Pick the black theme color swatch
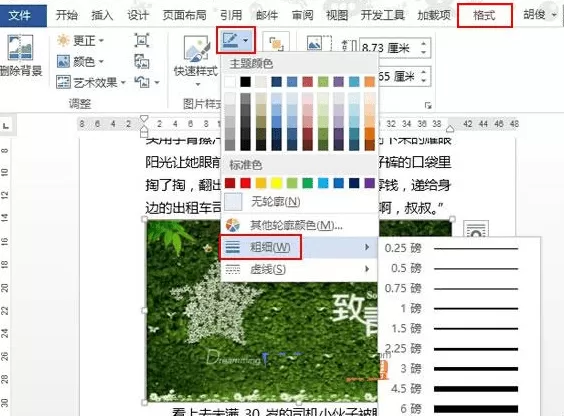Image resolution: width=564 pixels, height=416 pixels. click(245, 82)
